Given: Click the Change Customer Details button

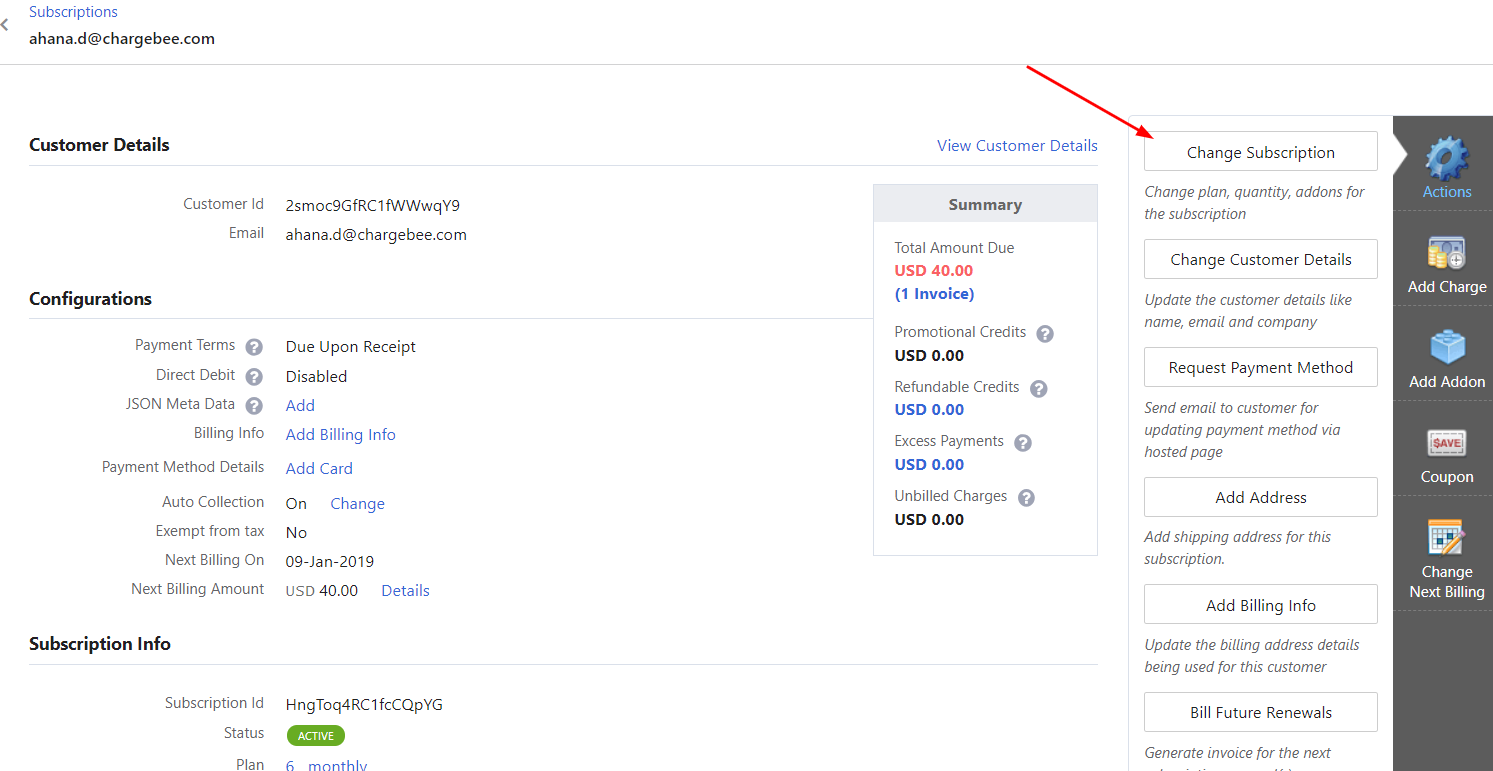Looking at the screenshot, I should pos(1261,259).
